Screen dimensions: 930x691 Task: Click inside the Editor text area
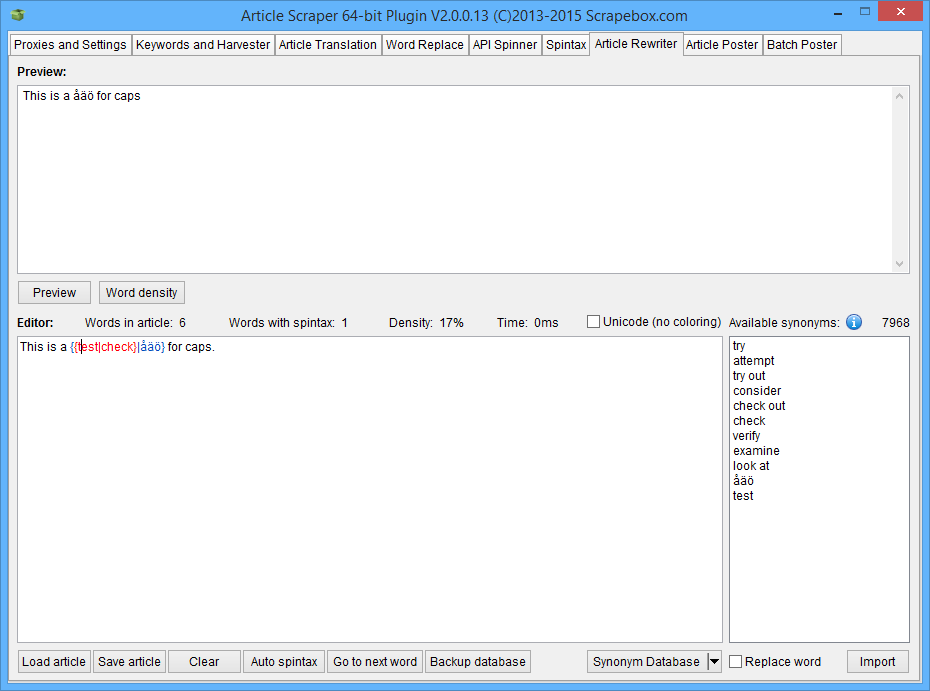tap(370, 489)
